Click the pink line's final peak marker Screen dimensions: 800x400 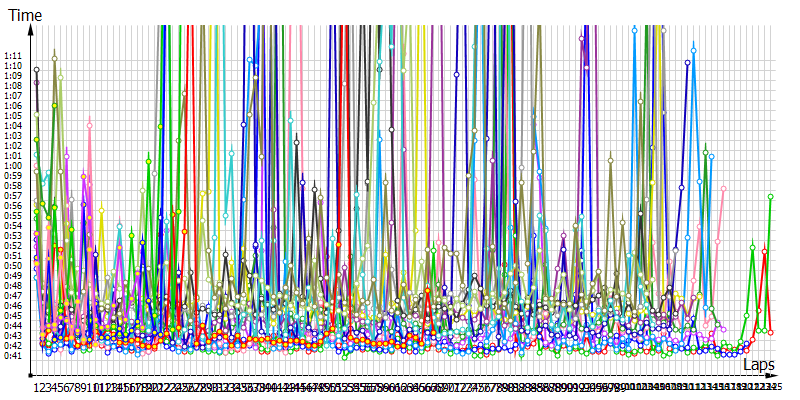click(x=723, y=188)
